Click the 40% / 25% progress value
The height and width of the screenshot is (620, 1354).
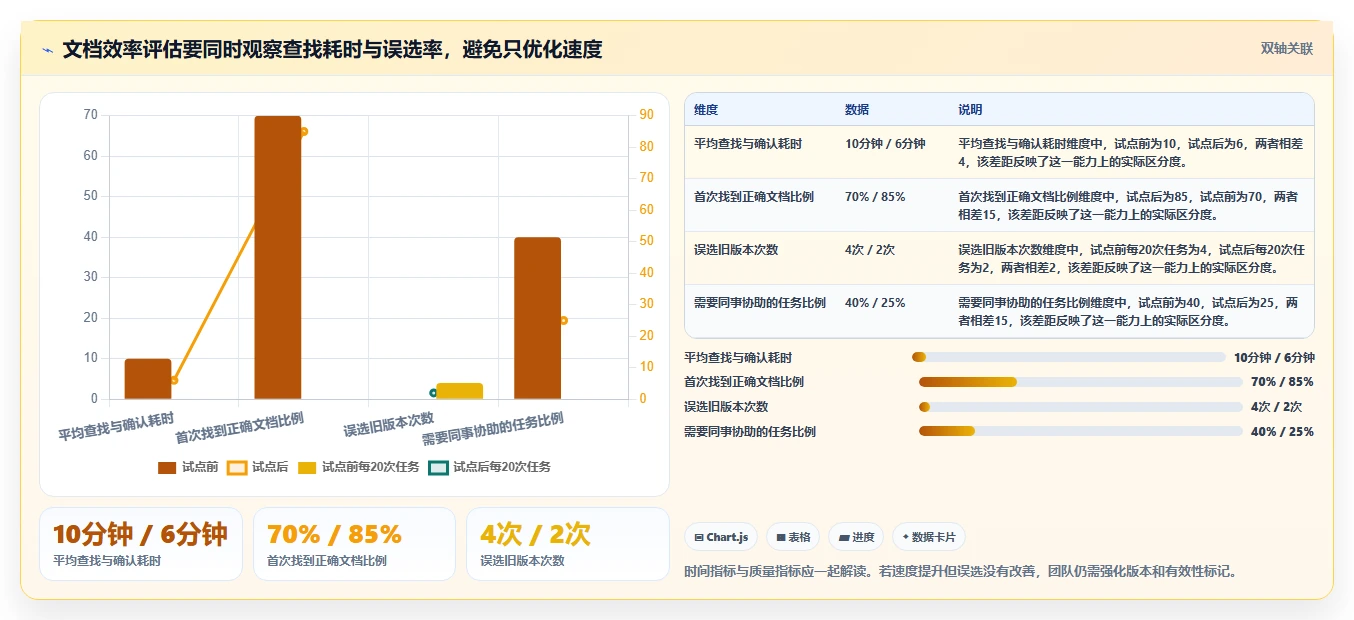click(1282, 432)
